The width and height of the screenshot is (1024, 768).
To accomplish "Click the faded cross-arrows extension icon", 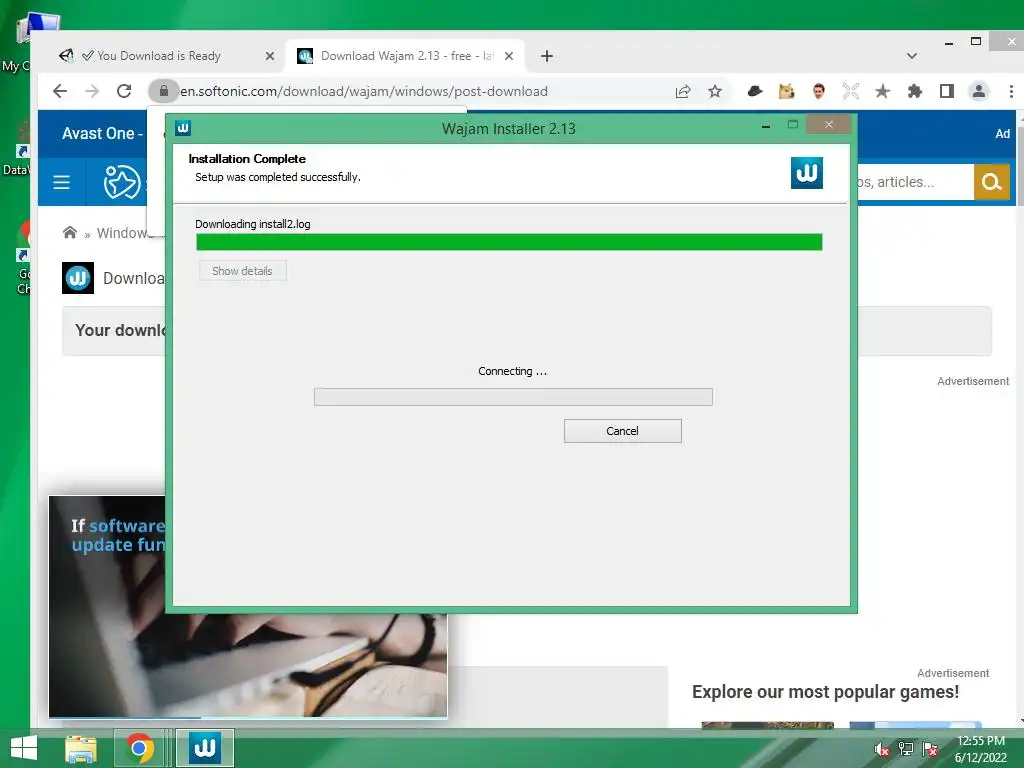I will tap(851, 91).
